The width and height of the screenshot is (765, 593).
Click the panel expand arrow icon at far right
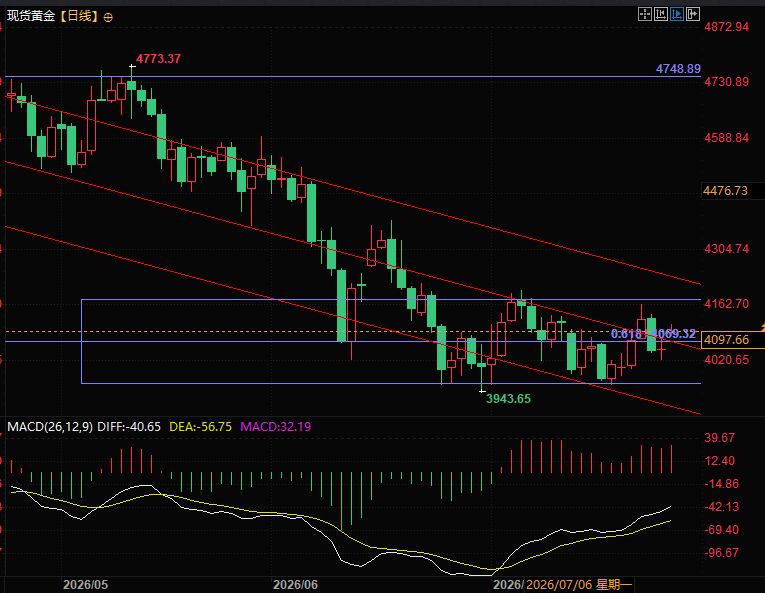(x=693, y=14)
